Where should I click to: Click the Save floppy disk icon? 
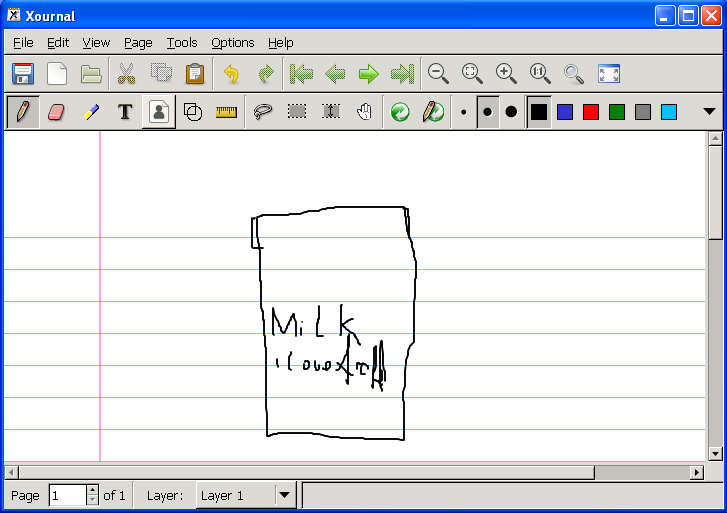(23, 74)
